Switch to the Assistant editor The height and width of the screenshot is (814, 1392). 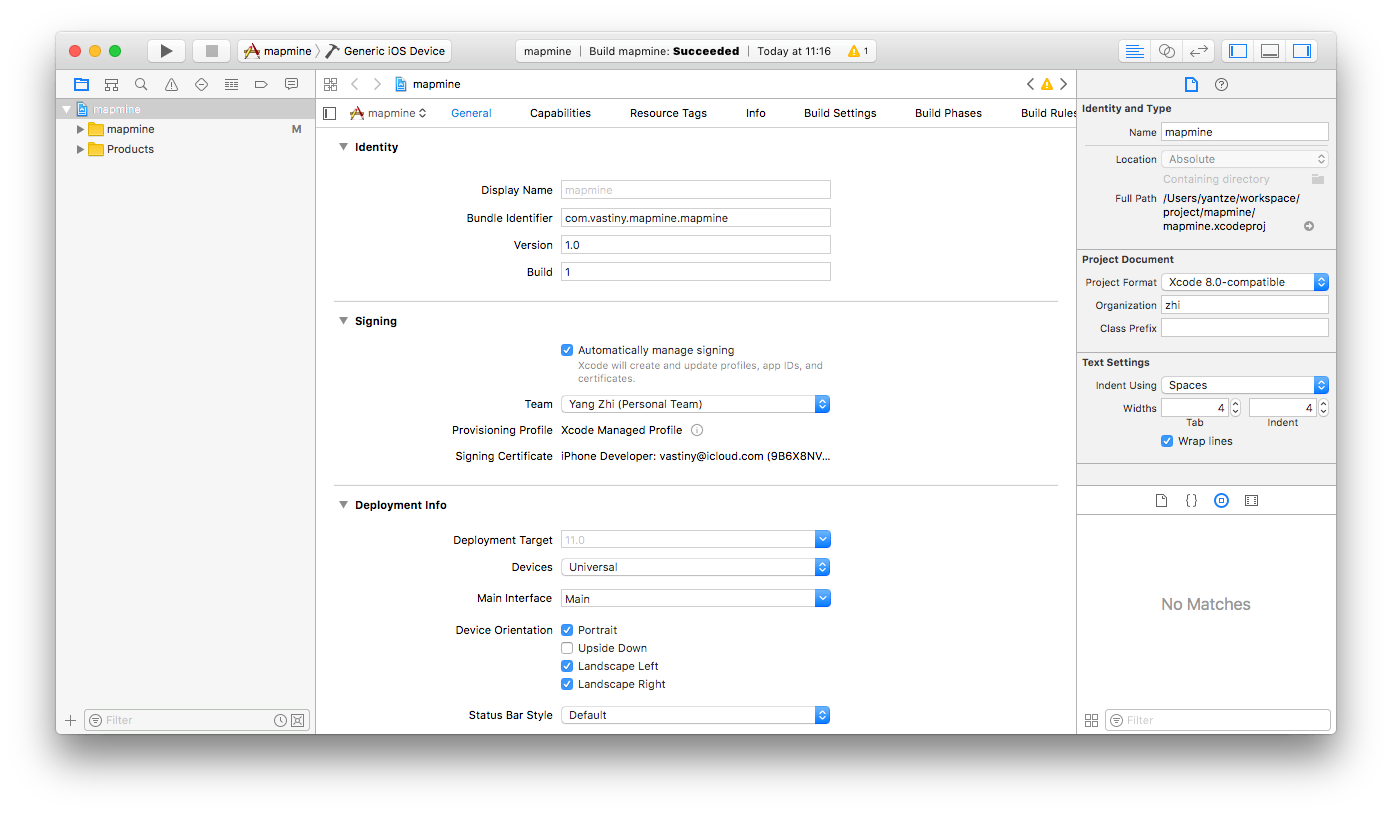[x=1166, y=51]
